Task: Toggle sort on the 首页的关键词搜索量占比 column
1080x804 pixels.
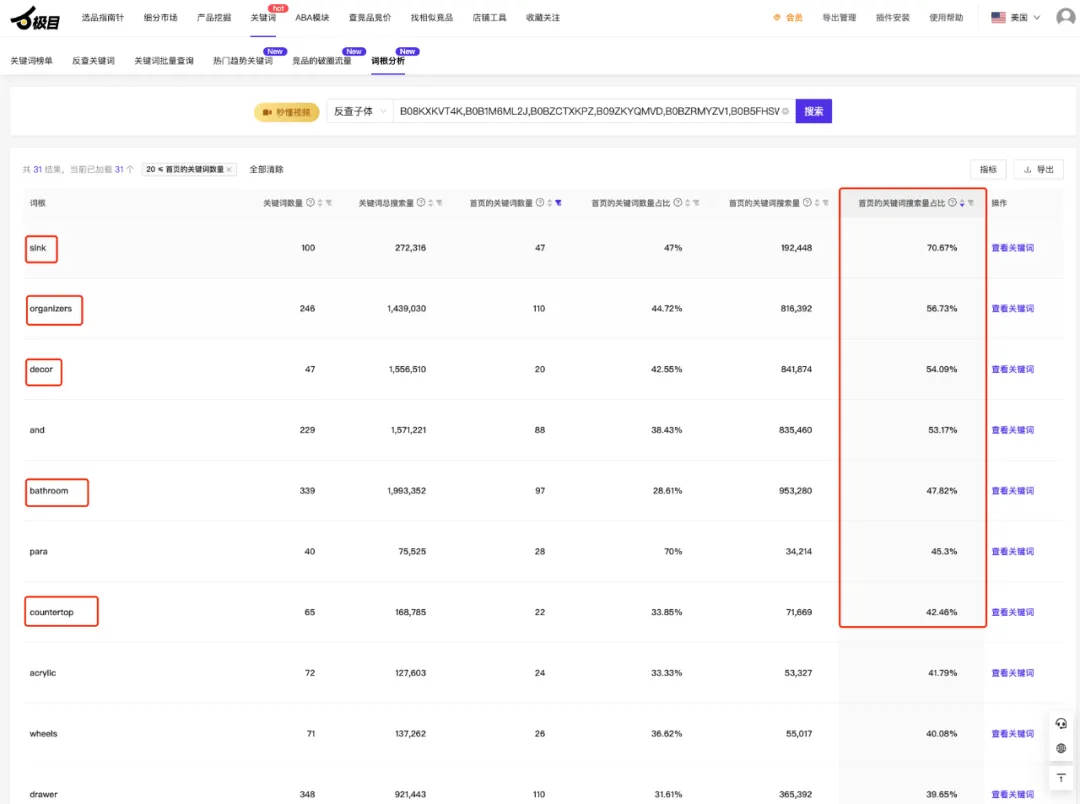Action: point(962,203)
